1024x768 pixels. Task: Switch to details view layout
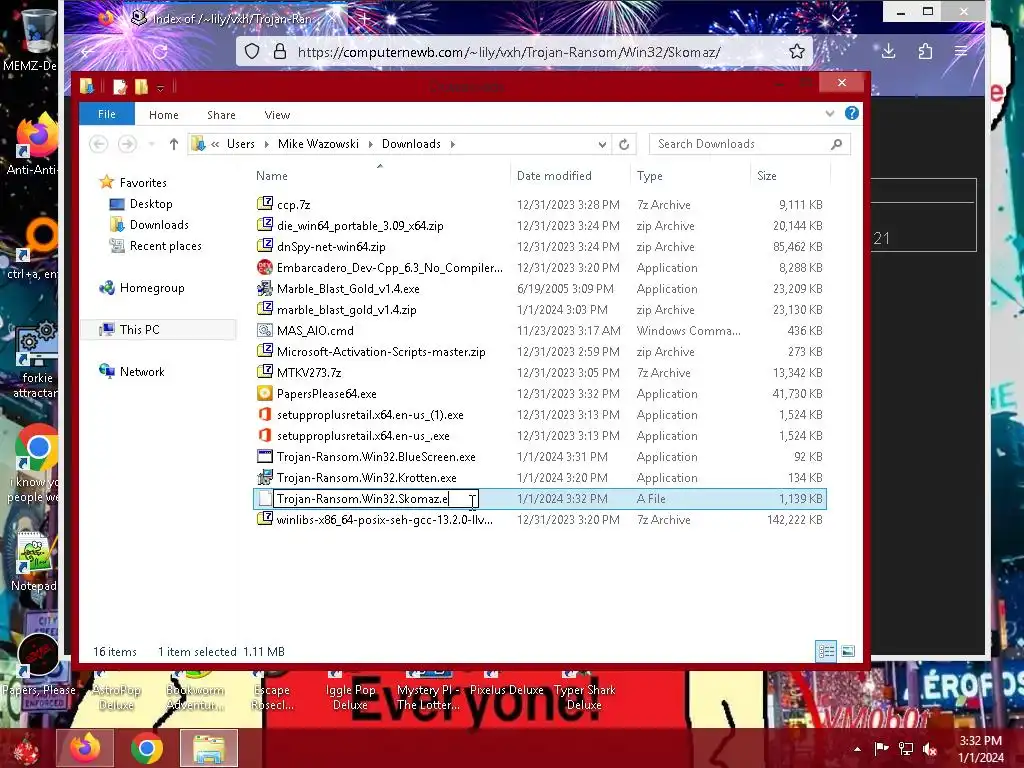pyautogui.click(x=826, y=651)
